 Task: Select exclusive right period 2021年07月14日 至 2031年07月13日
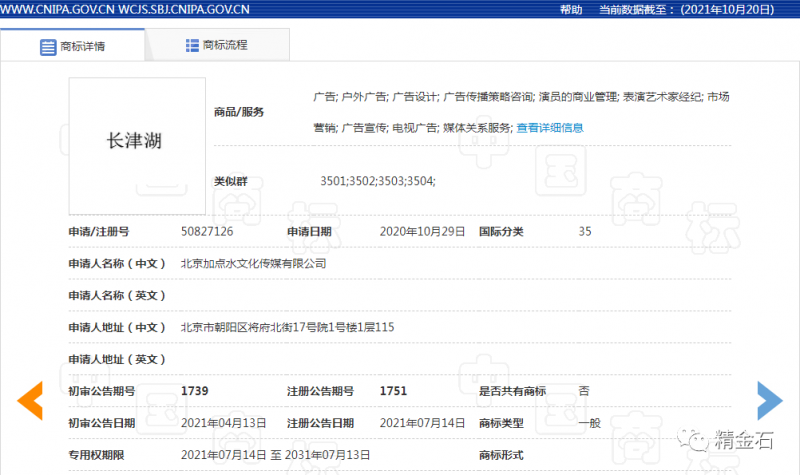(x=276, y=455)
